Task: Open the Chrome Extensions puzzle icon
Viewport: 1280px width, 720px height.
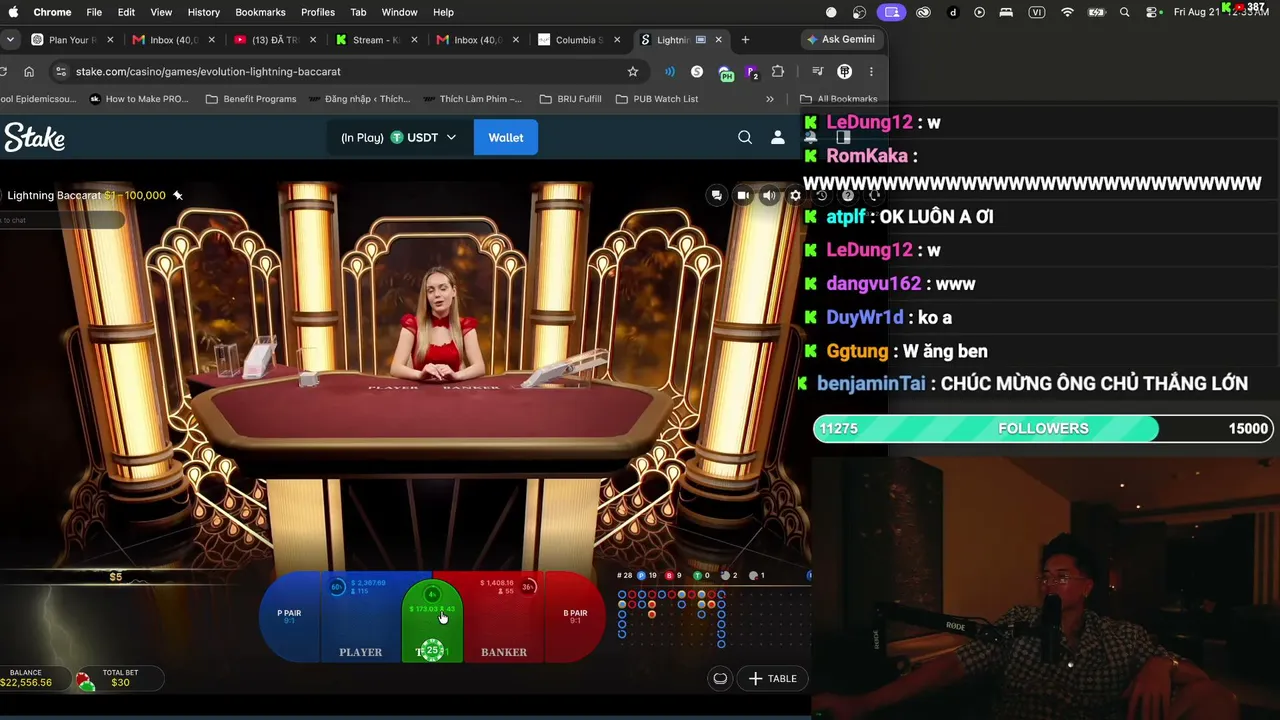Action: pyautogui.click(x=778, y=71)
